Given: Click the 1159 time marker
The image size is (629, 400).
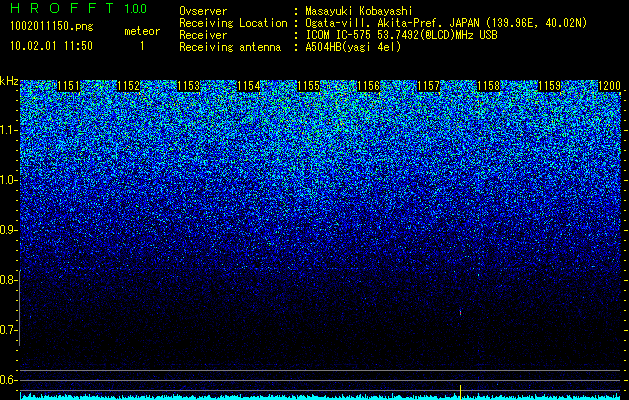Looking at the screenshot, I should tap(549, 86).
